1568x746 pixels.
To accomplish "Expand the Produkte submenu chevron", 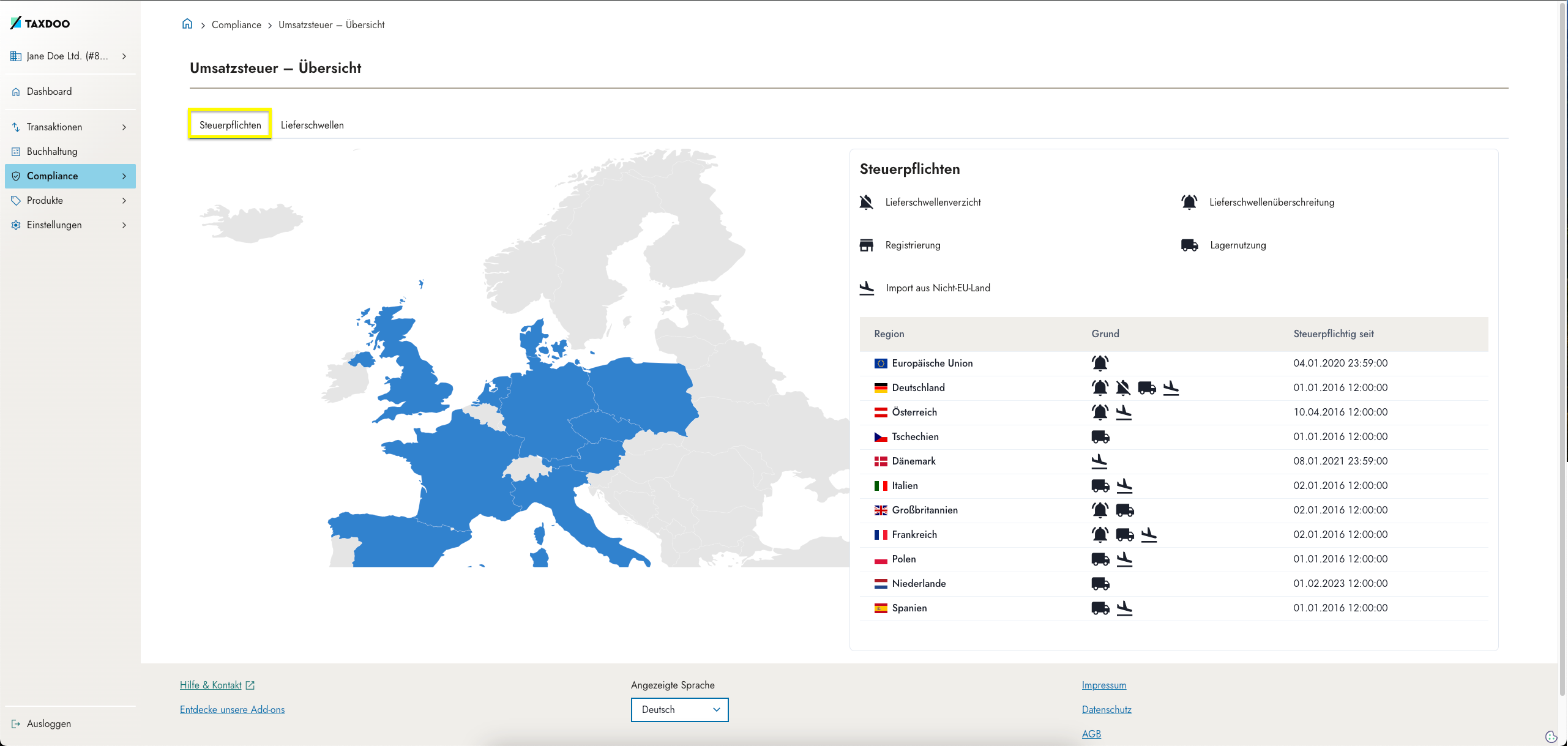I will [x=124, y=201].
